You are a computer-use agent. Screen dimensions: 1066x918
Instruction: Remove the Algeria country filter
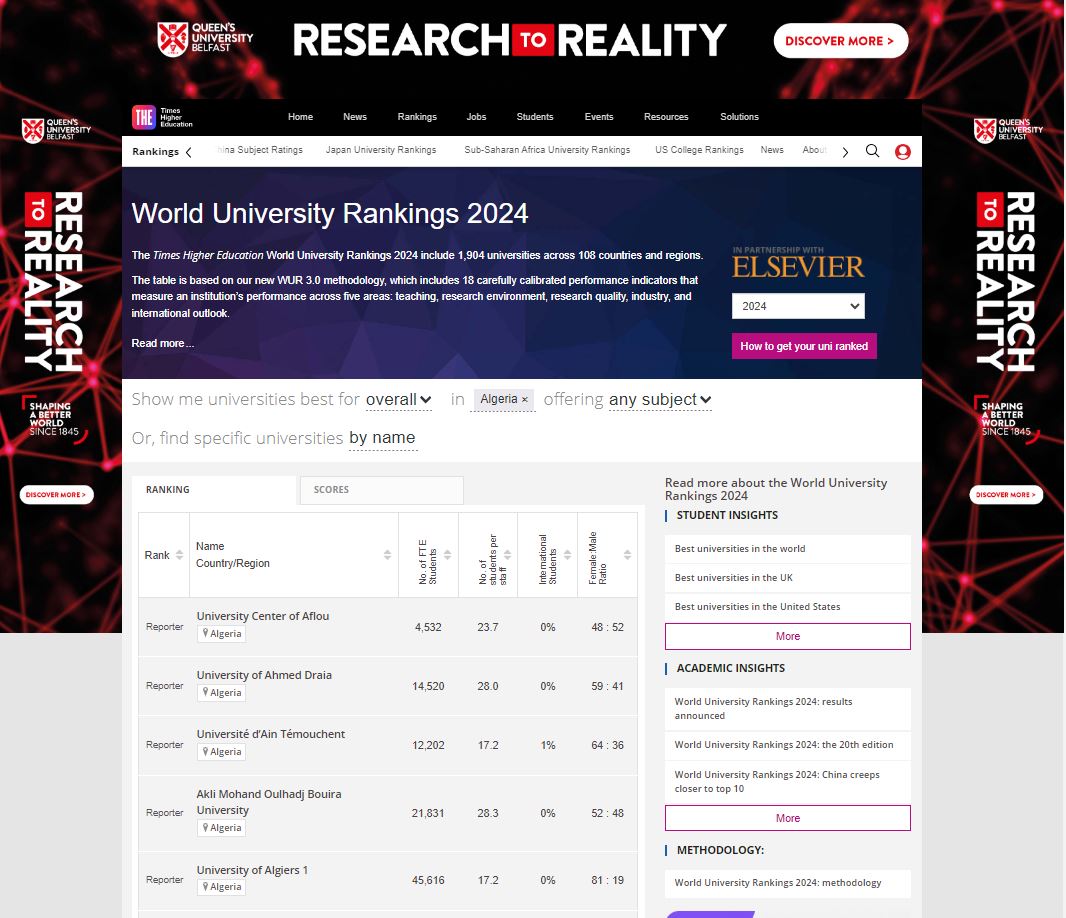tap(524, 400)
